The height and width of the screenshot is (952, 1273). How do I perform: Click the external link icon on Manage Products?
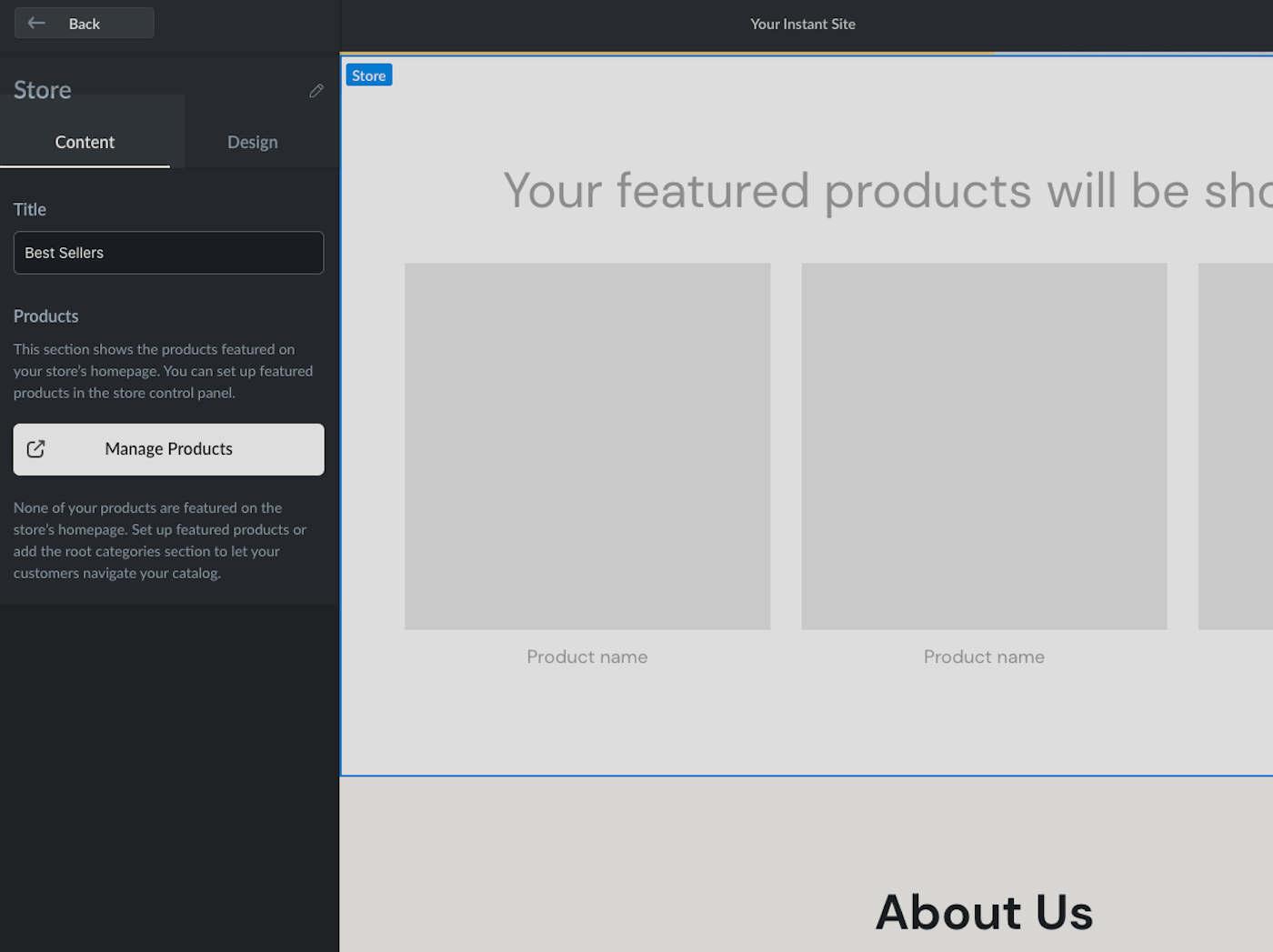(35, 449)
